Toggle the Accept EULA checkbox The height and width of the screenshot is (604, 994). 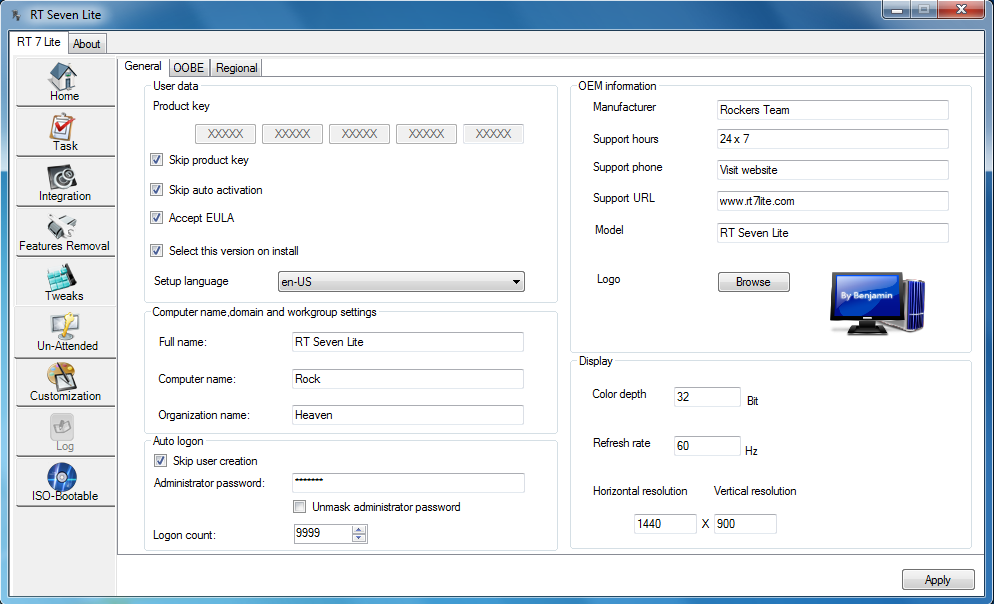[x=157, y=218]
